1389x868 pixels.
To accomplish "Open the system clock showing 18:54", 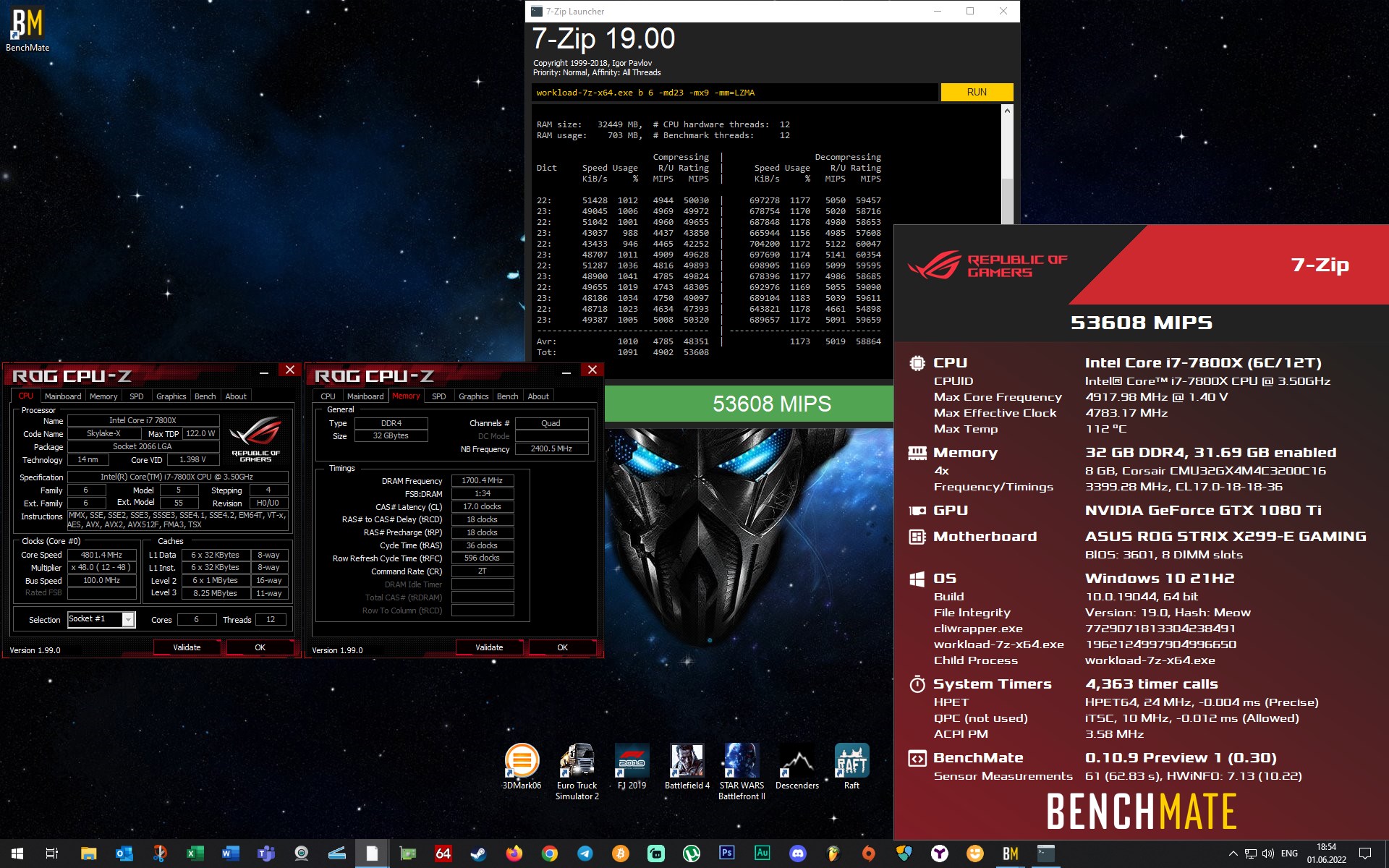I will pyautogui.click(x=1326, y=854).
